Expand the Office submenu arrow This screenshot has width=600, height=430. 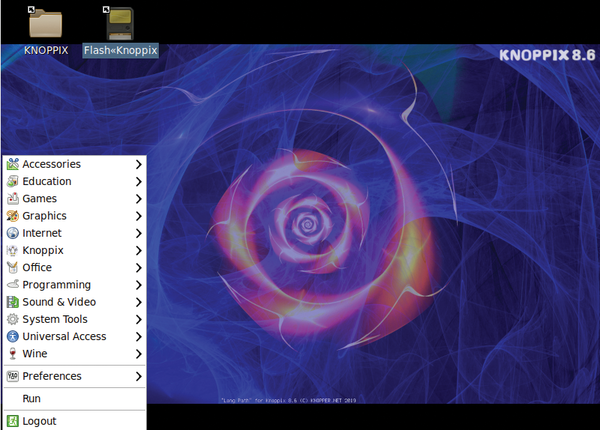coord(138,268)
